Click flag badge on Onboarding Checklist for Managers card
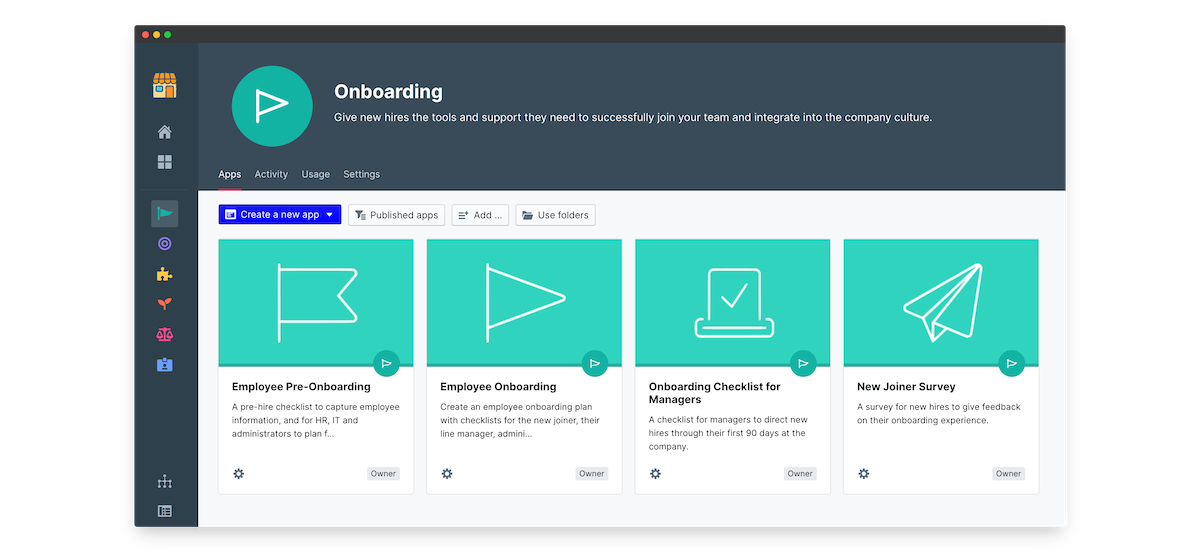 [803, 363]
